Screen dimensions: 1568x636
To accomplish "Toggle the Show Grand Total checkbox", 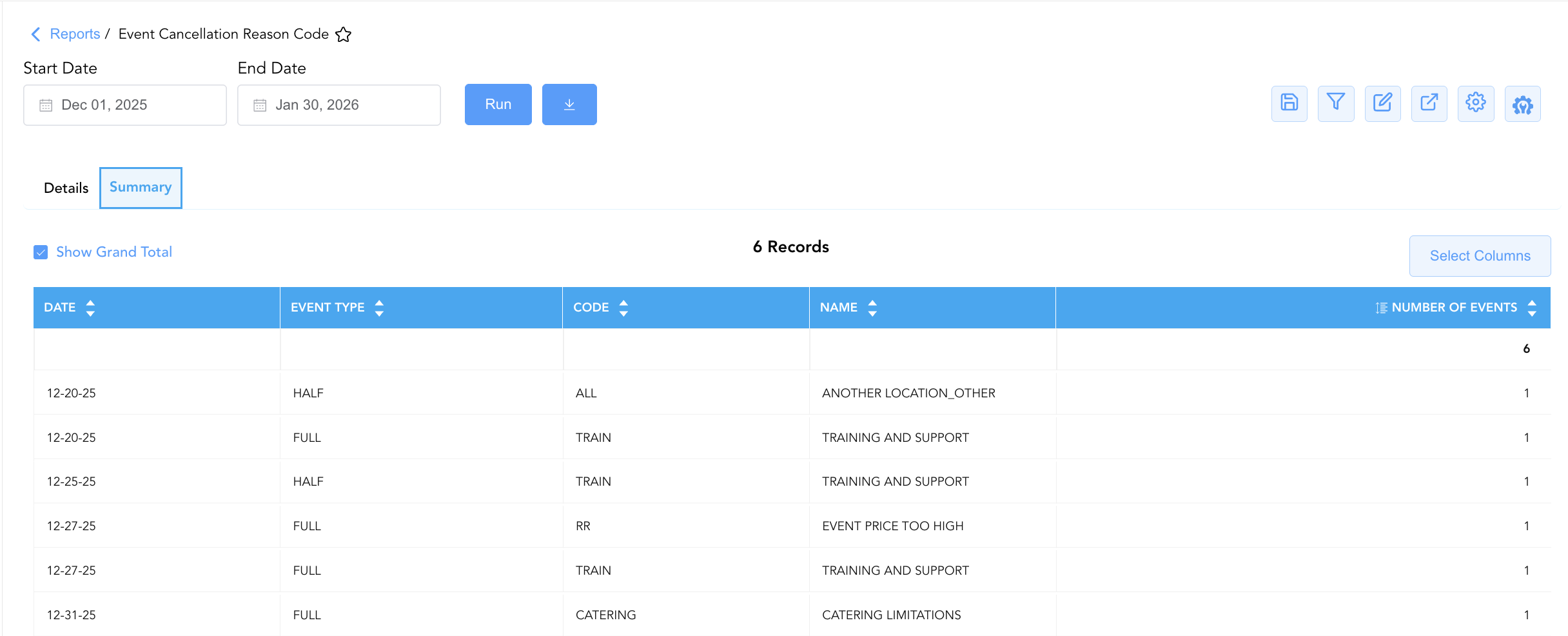I will point(41,252).
